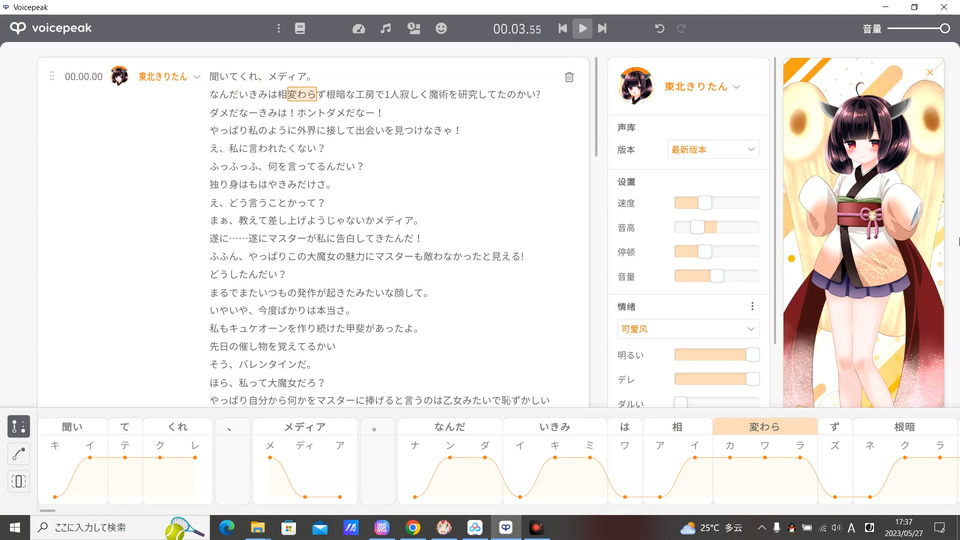This screenshot has width=960, height=540.
Task: Adjust the panel 音量 volume slider
Action: (716, 276)
